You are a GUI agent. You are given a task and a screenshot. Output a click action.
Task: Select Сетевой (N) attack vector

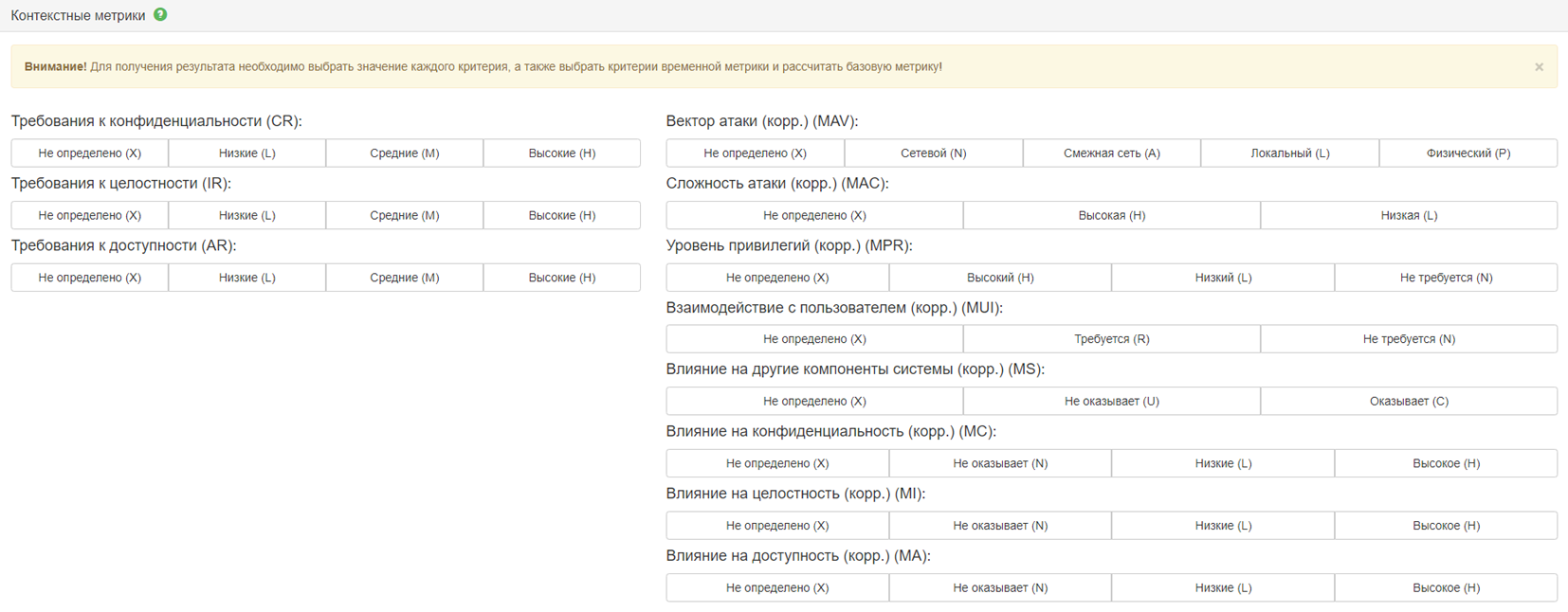[933, 153]
